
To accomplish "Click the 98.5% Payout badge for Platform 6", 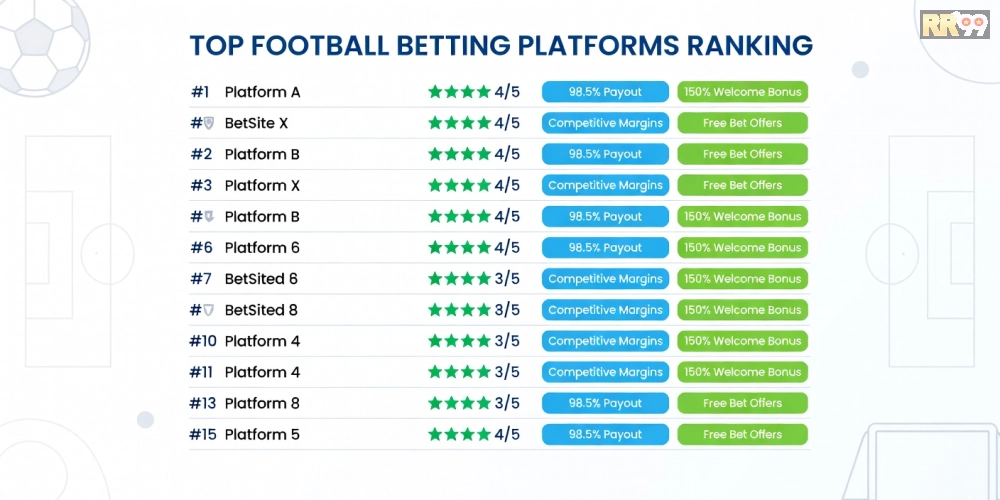I will pos(605,247).
